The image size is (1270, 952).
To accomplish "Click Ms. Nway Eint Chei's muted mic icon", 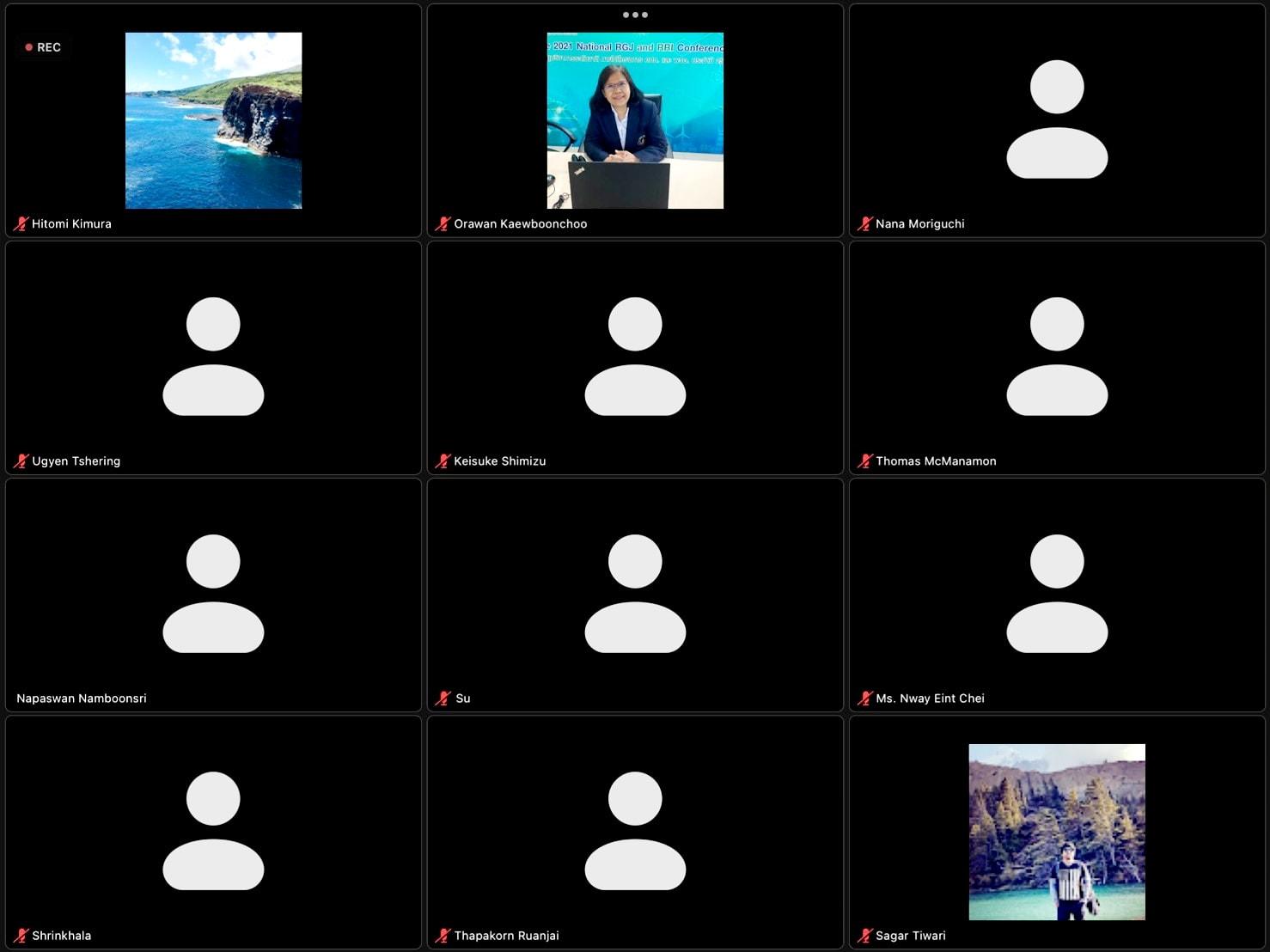I will [865, 698].
